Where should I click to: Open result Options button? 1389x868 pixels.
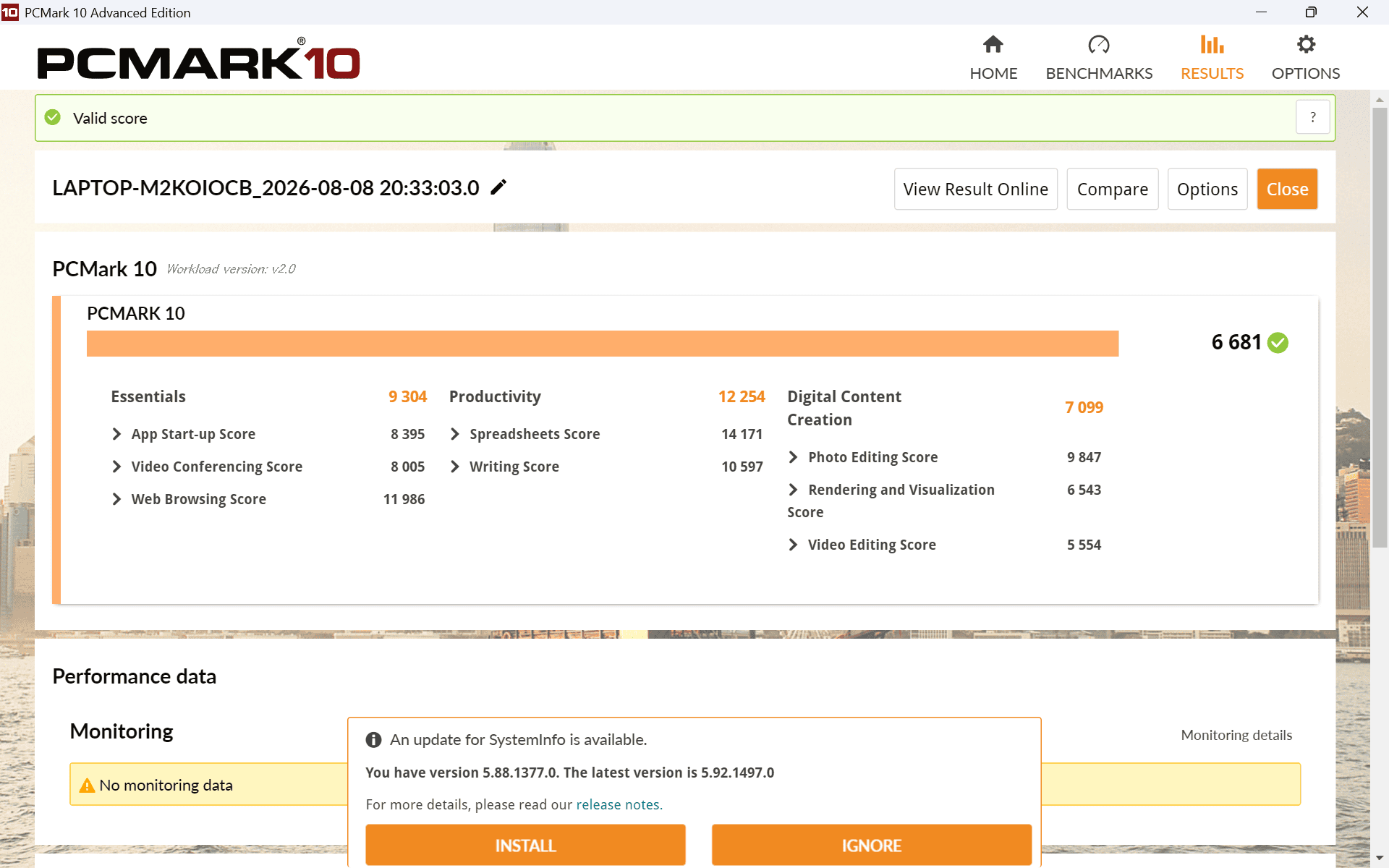[1207, 189]
